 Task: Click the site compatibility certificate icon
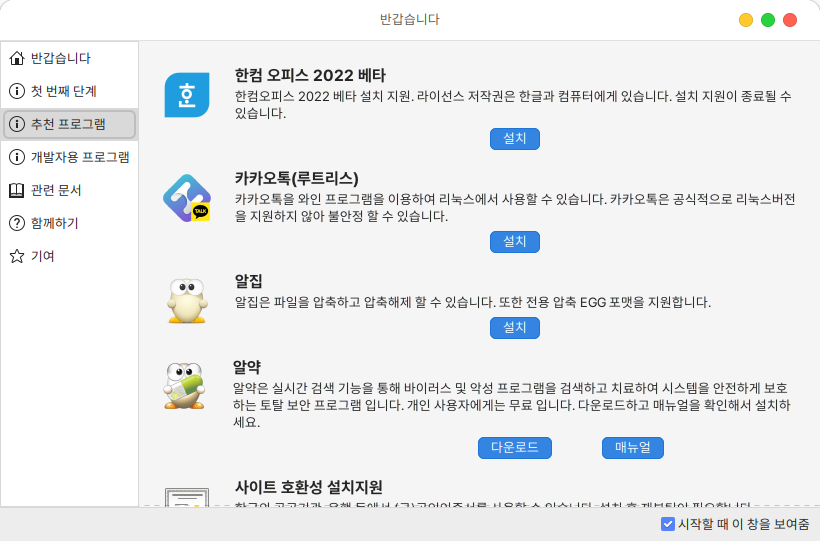[x=186, y=496]
